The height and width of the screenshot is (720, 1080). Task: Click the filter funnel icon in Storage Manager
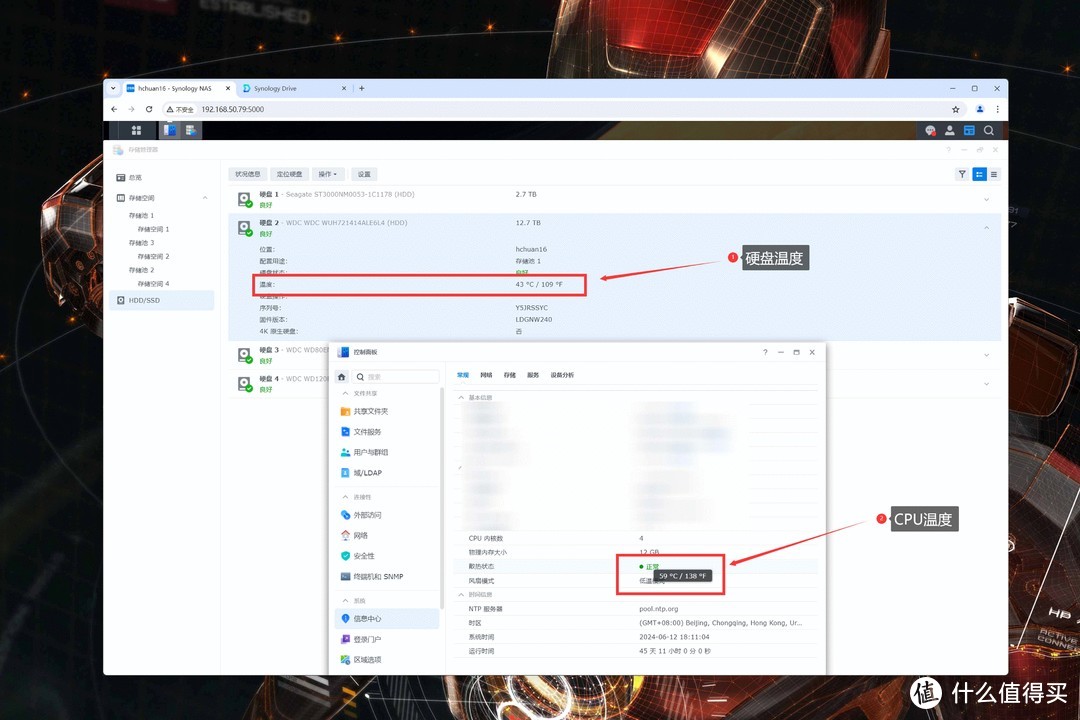click(x=962, y=174)
